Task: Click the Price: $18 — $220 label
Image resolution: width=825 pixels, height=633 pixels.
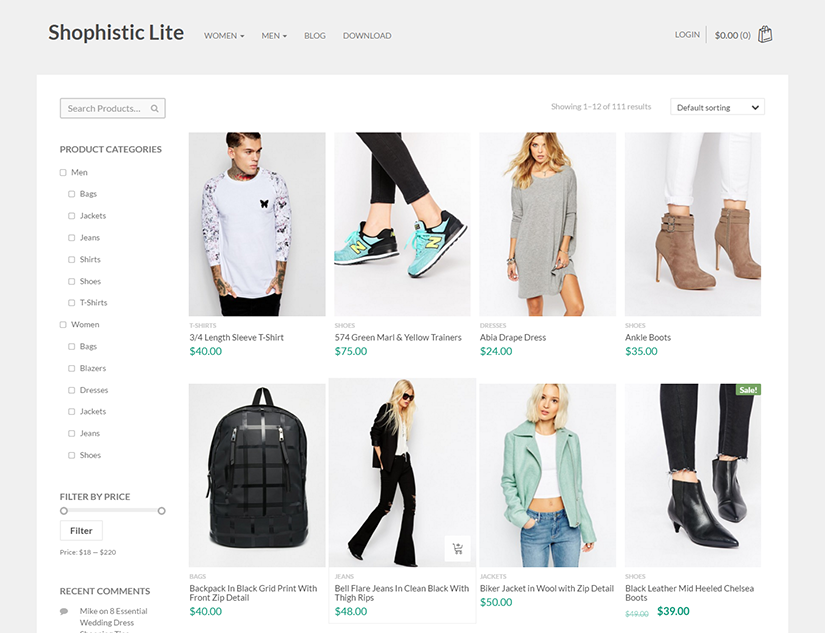Action: (88, 552)
